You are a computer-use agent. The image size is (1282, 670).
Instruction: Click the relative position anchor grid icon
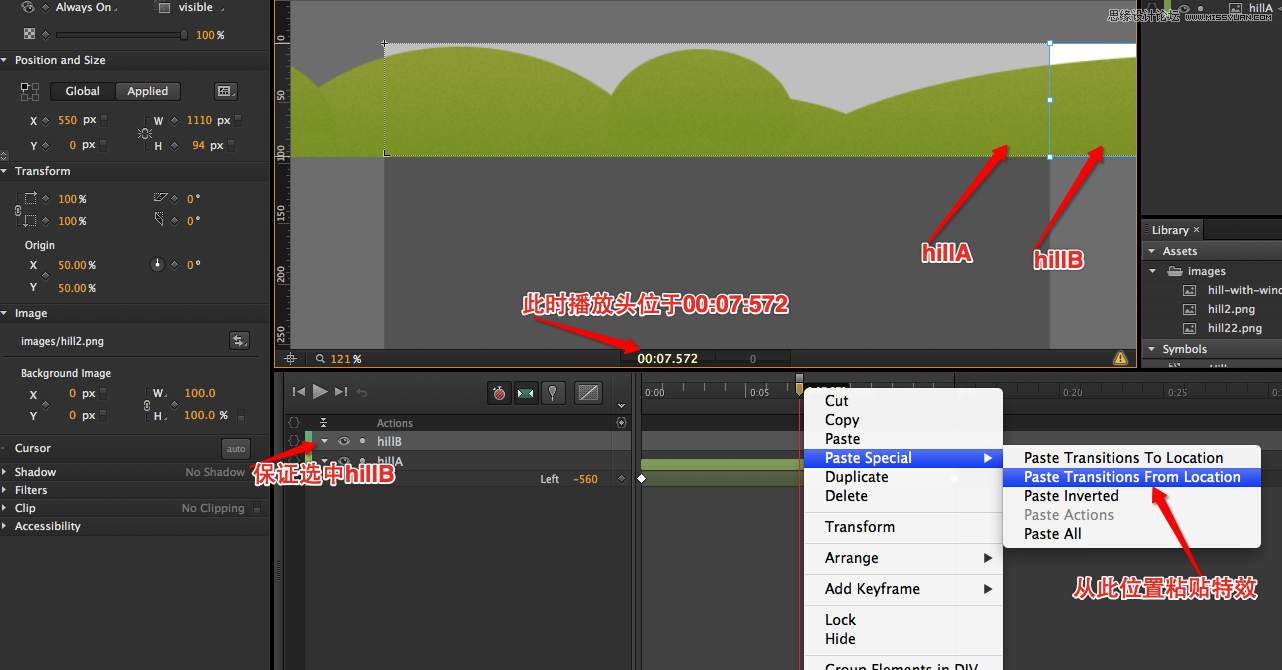(30, 91)
